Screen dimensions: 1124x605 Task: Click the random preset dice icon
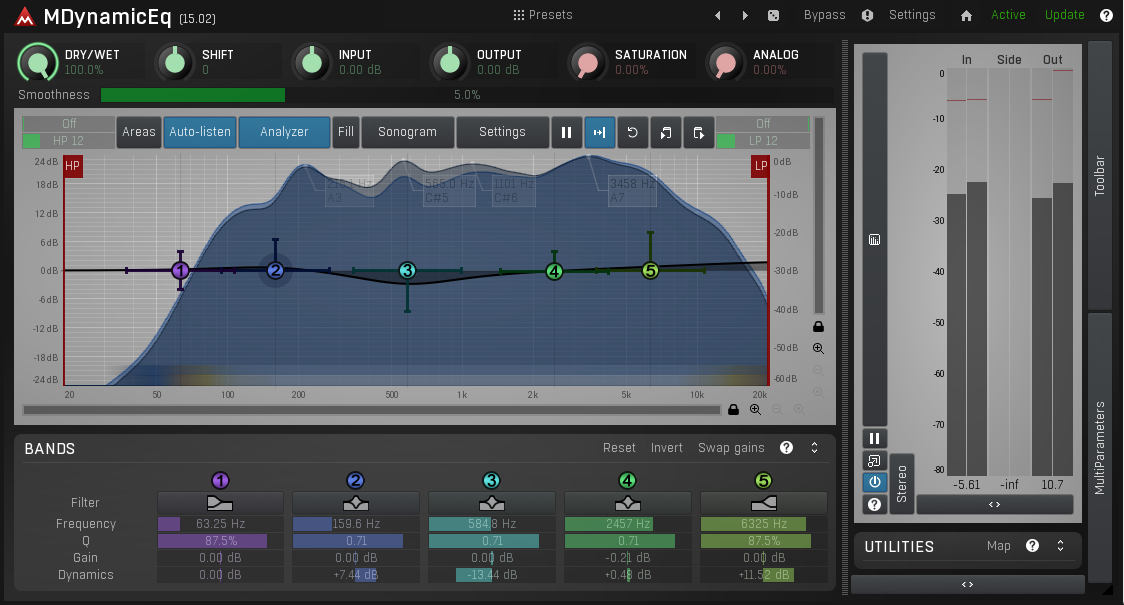click(773, 15)
